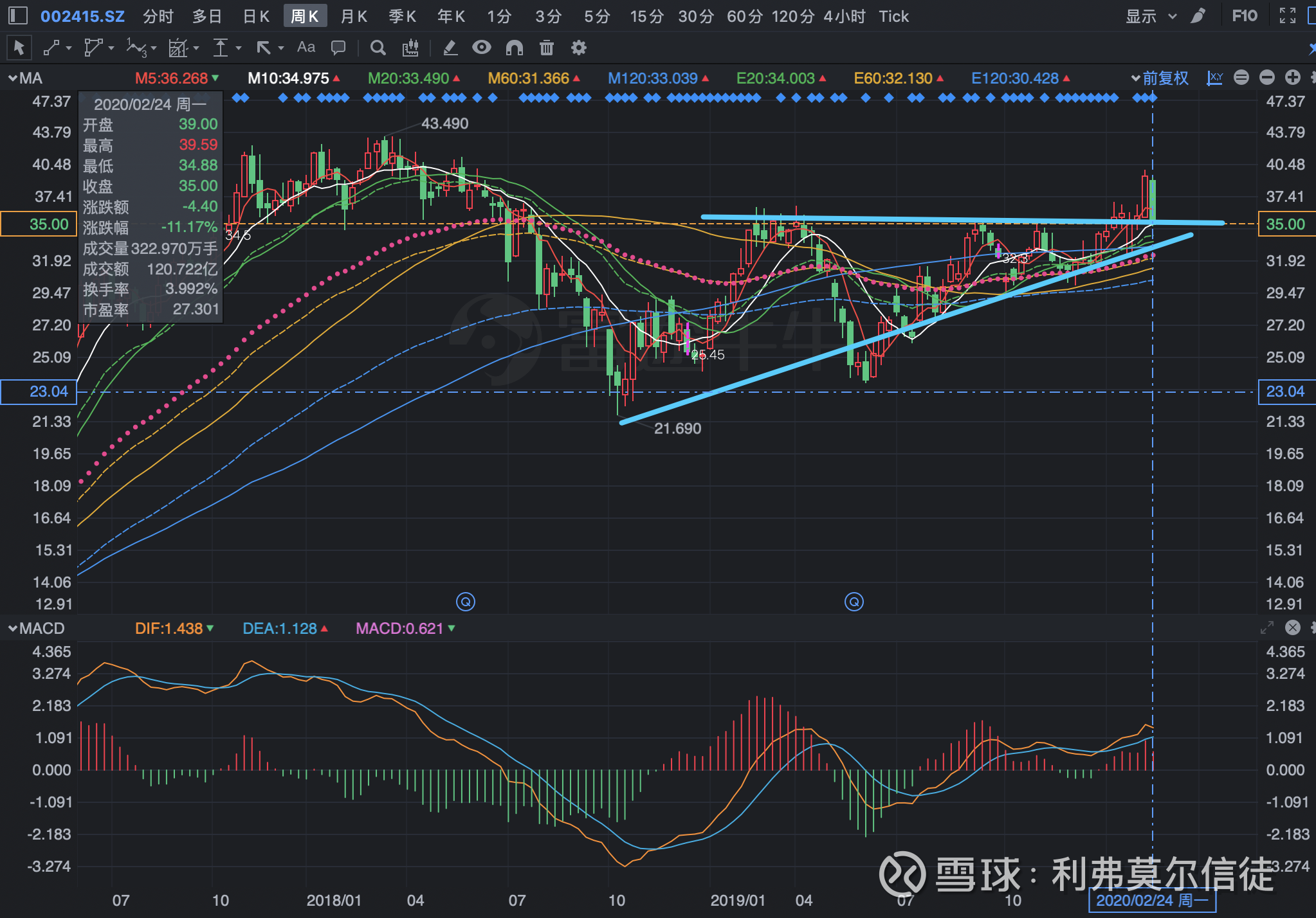Switch to the 多日 multi-day tab
The image size is (1316, 918).
click(x=207, y=16)
